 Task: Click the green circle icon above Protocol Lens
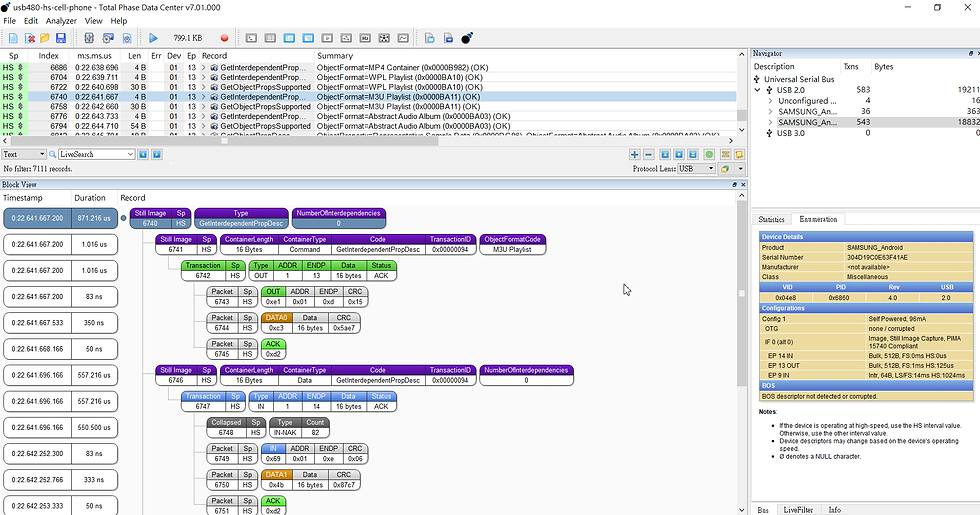[x=709, y=154]
